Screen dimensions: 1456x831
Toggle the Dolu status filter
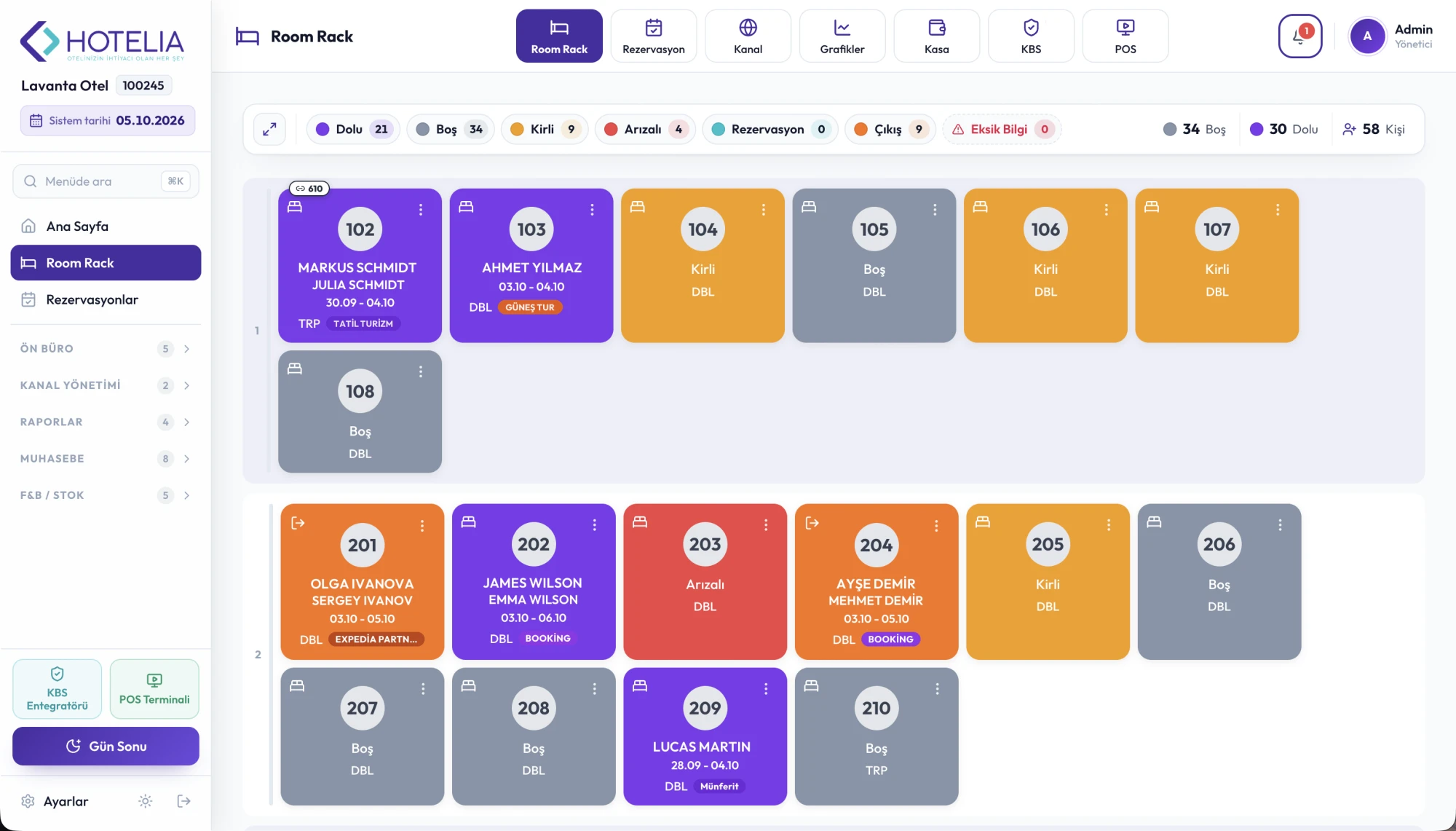(353, 129)
